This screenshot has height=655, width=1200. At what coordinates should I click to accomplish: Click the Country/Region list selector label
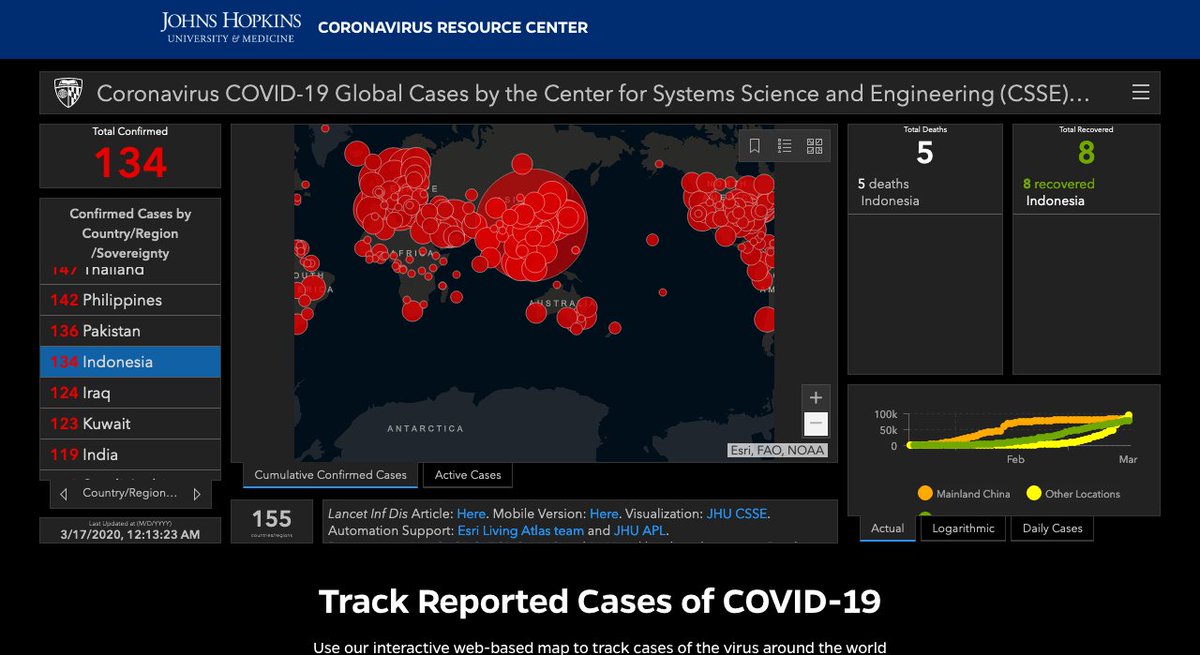click(130, 494)
